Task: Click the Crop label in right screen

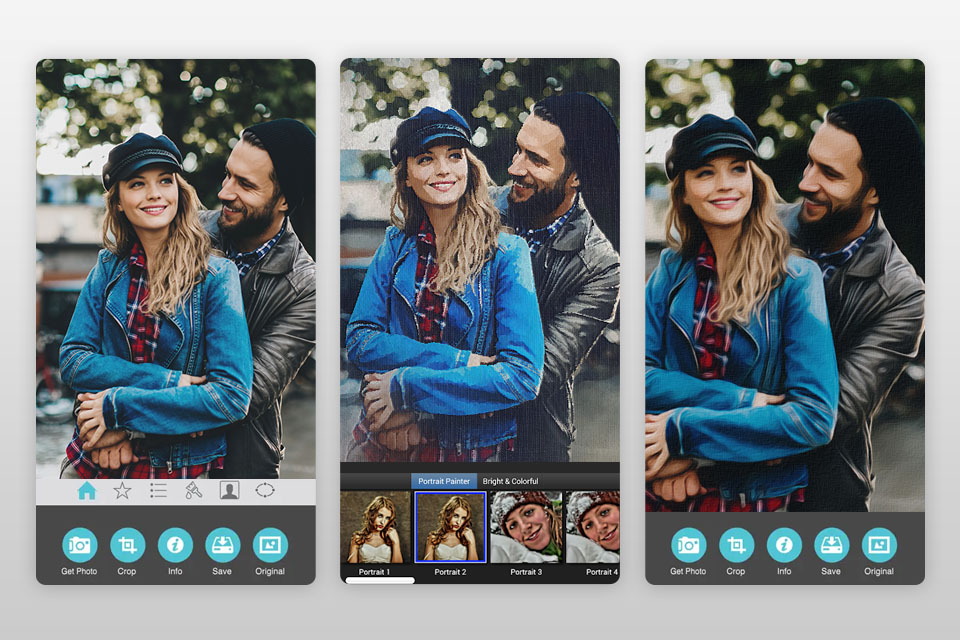Action: tap(735, 571)
